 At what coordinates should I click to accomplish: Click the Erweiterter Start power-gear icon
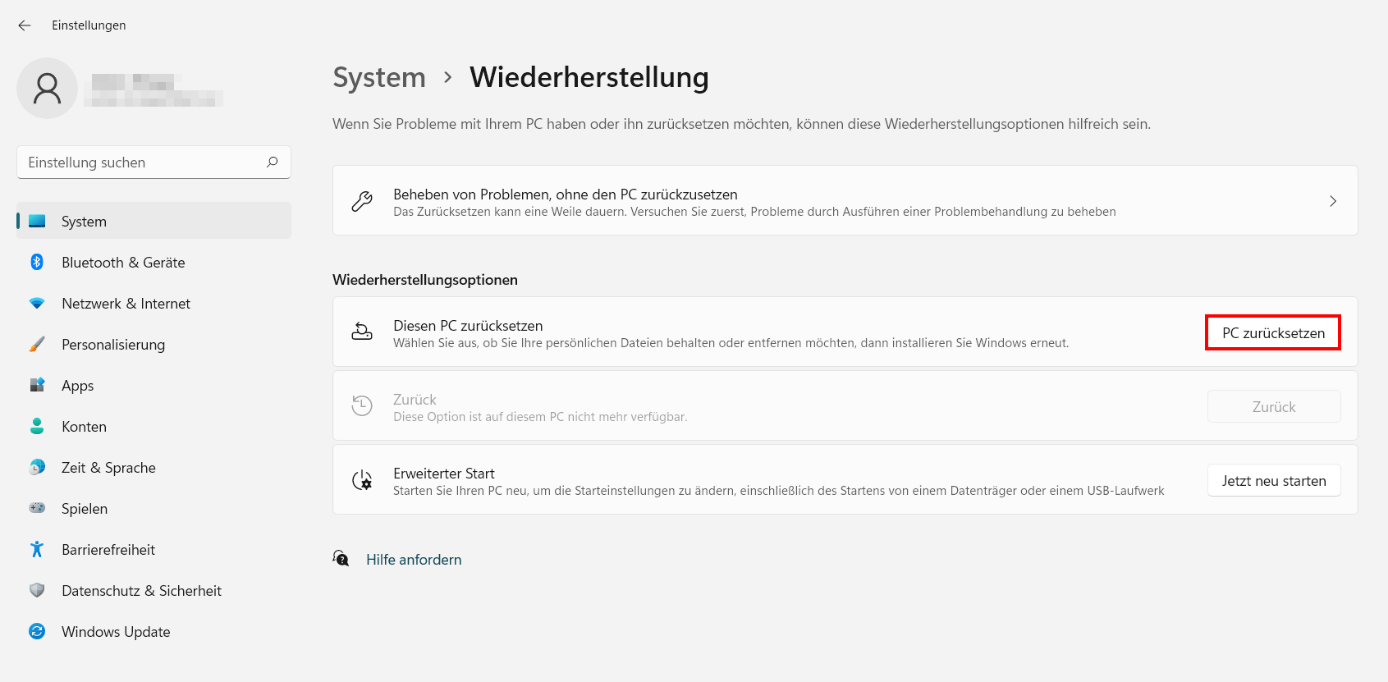[x=362, y=480]
